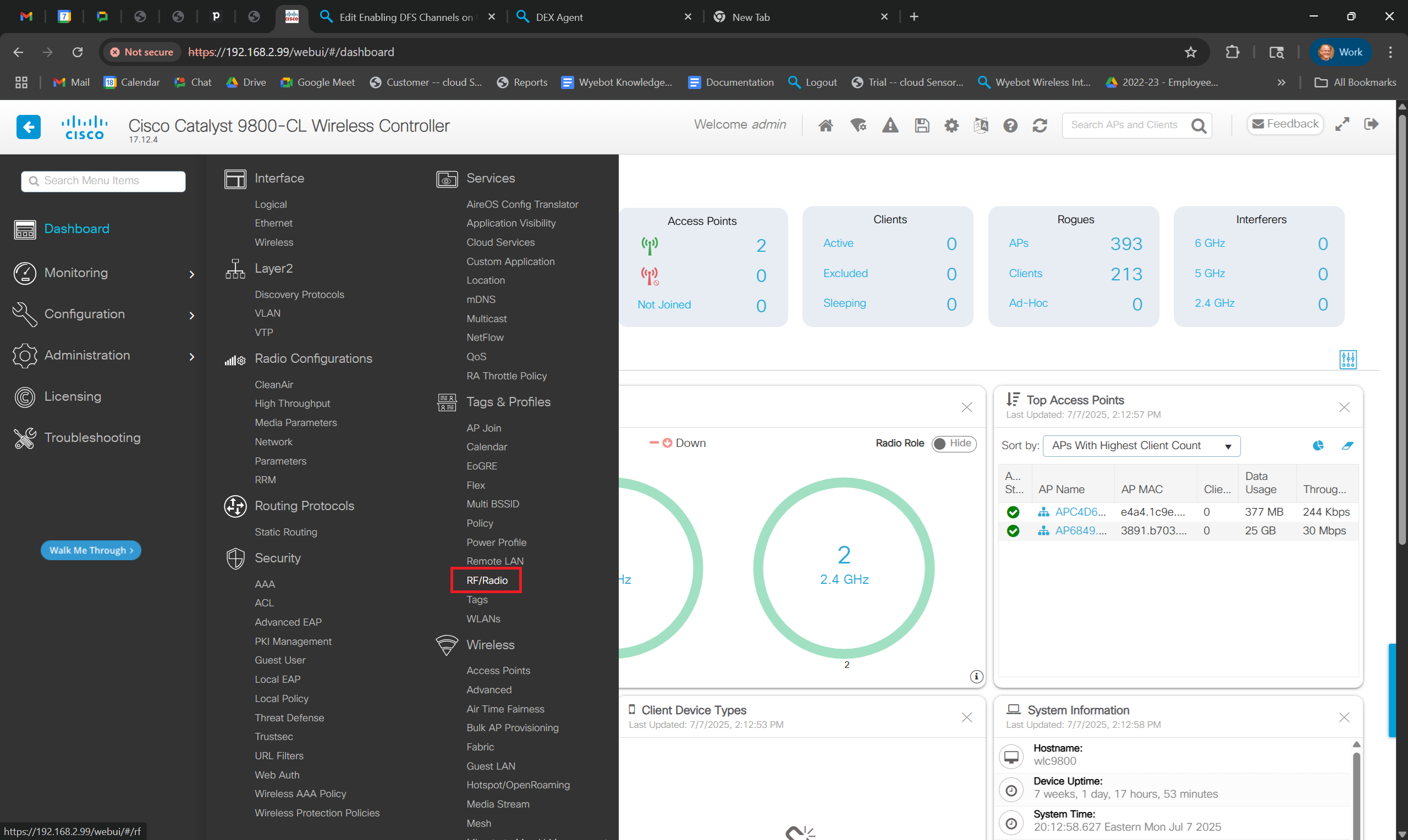The image size is (1408, 840).
Task: Click the Walk Me Through button
Action: click(91, 550)
